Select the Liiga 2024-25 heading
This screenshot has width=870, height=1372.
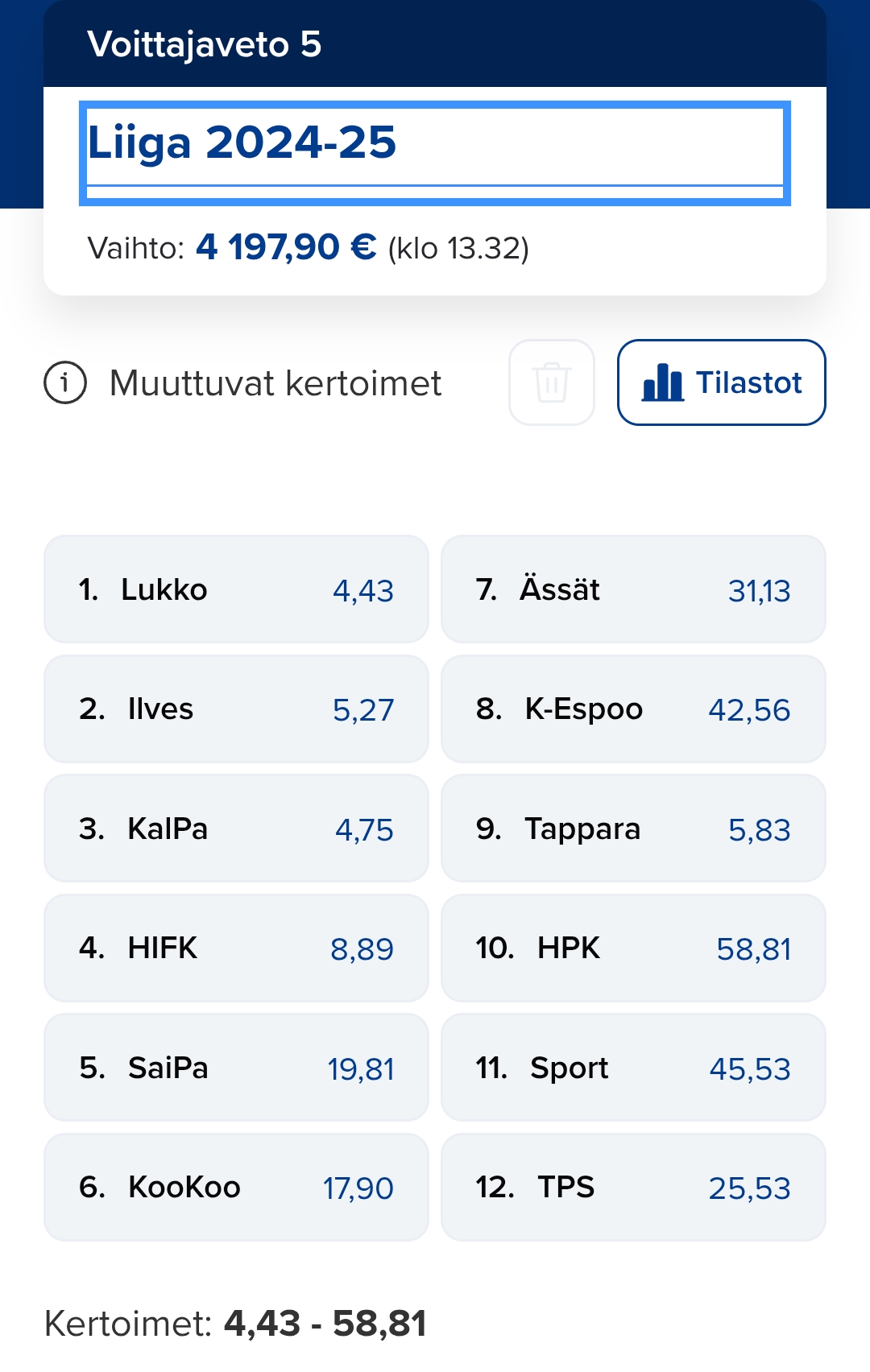tap(242, 143)
